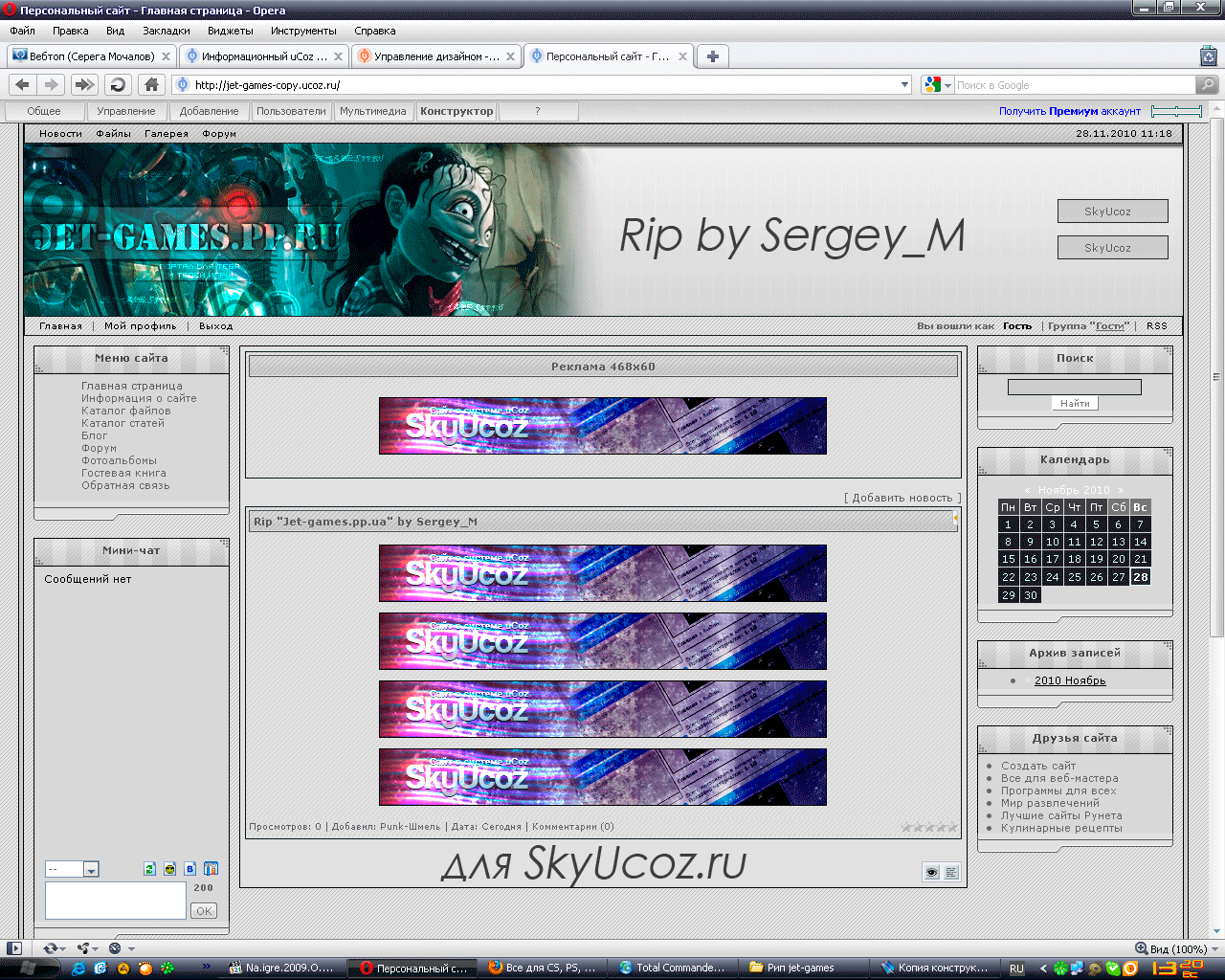
Task: Open a new tab with the plus button
Action: (712, 56)
